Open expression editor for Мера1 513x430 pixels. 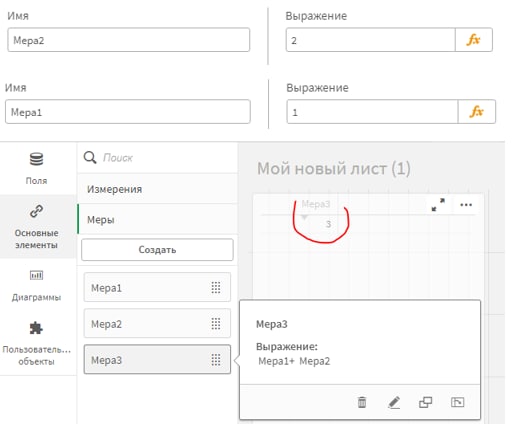(477, 112)
